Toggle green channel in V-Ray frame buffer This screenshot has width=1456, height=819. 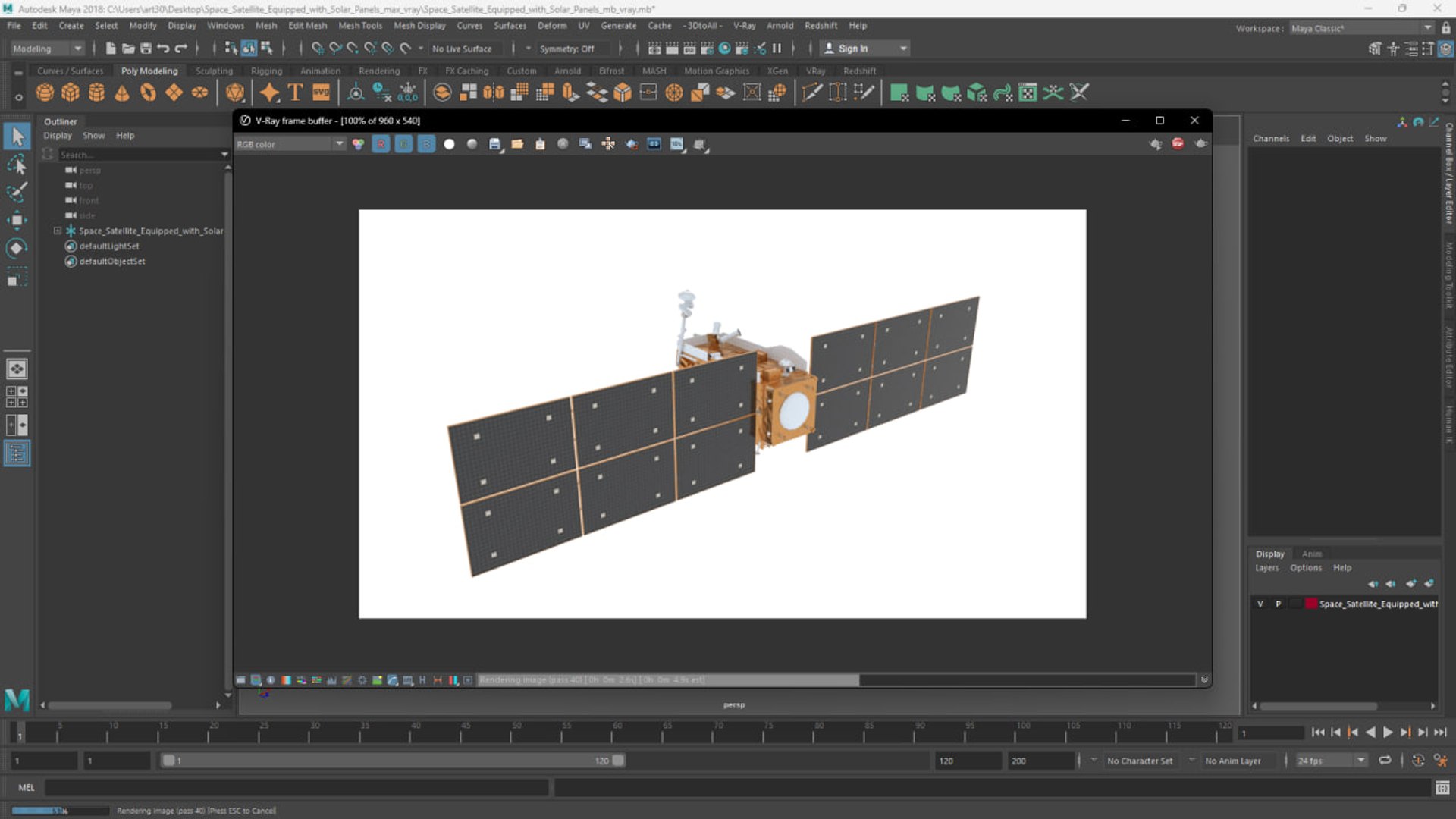[x=403, y=144]
